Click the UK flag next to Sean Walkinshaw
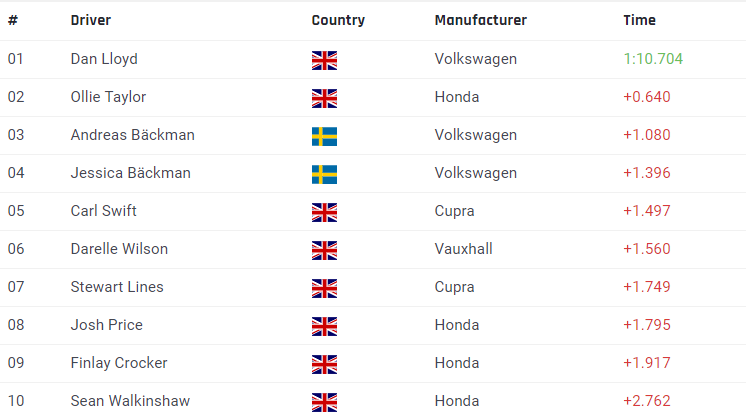This screenshot has width=746, height=417. click(x=324, y=403)
